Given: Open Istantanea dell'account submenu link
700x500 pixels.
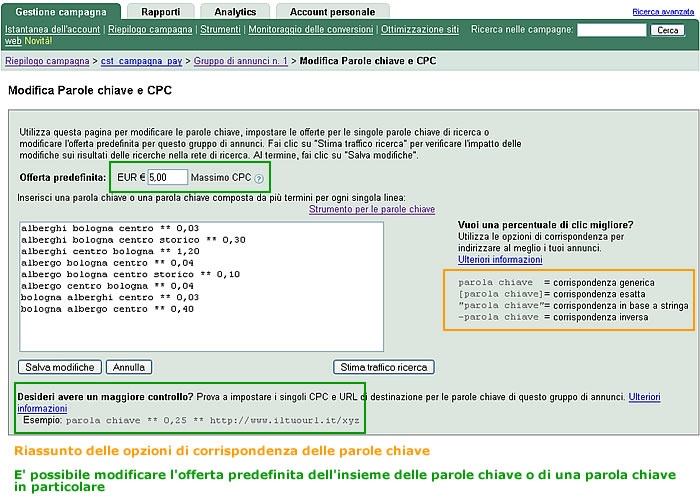Looking at the screenshot, I should 53,29.
